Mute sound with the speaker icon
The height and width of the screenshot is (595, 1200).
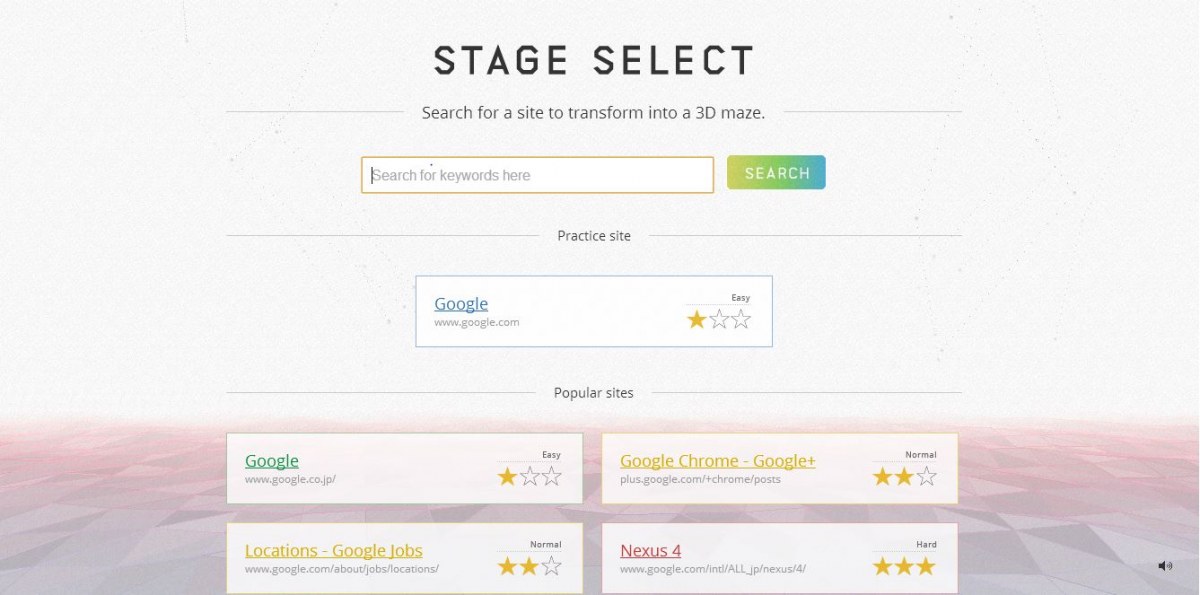click(x=1165, y=566)
